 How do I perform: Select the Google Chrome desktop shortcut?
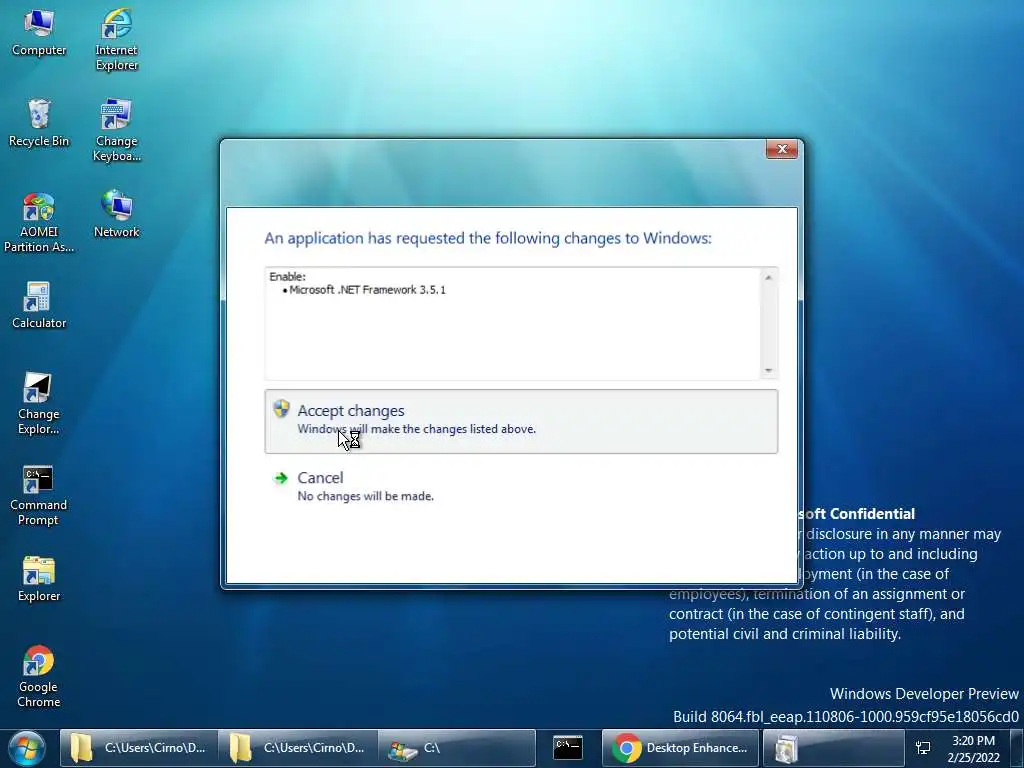point(39,677)
